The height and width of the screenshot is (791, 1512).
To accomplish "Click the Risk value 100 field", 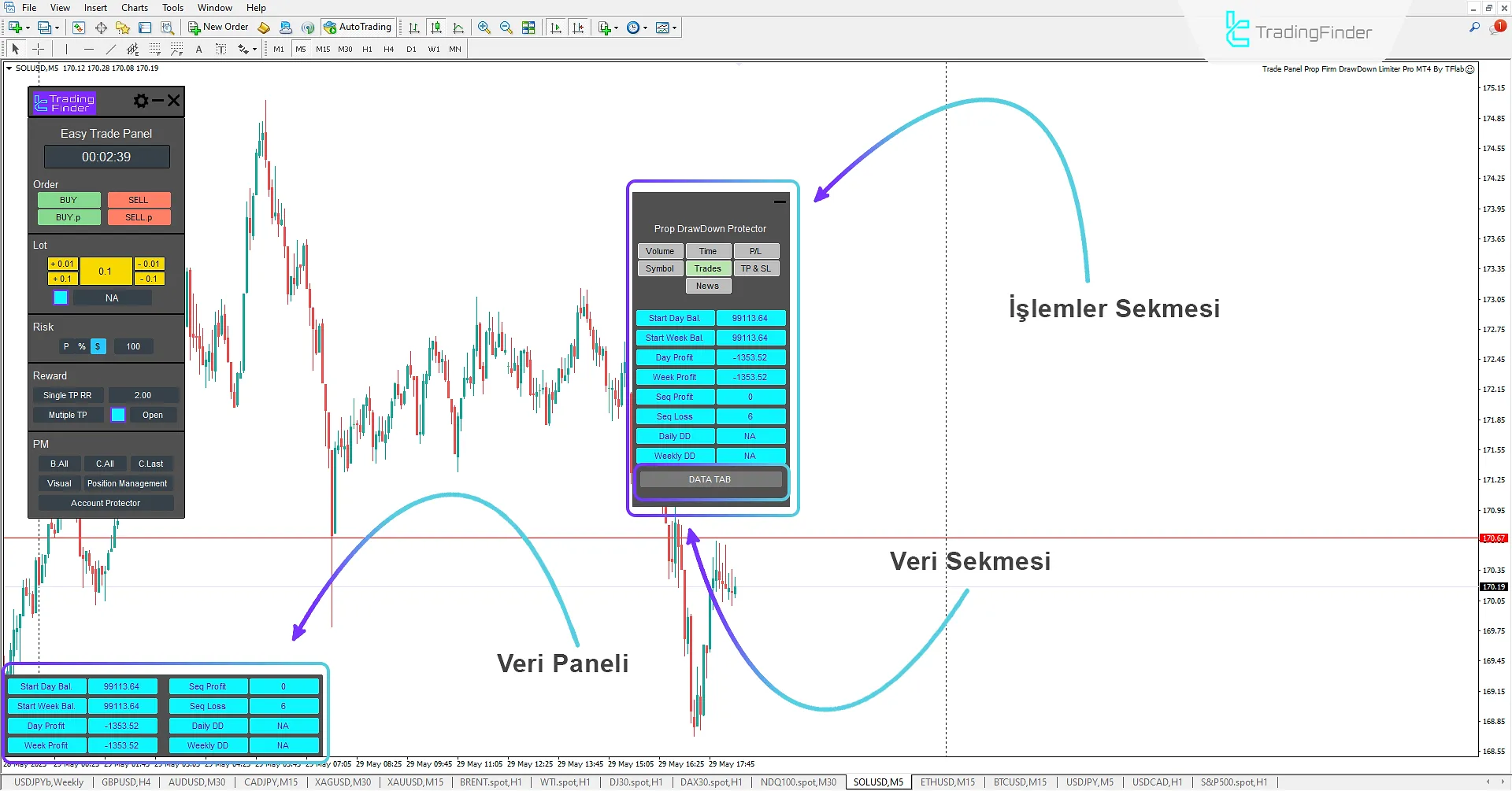I will 132,346.
